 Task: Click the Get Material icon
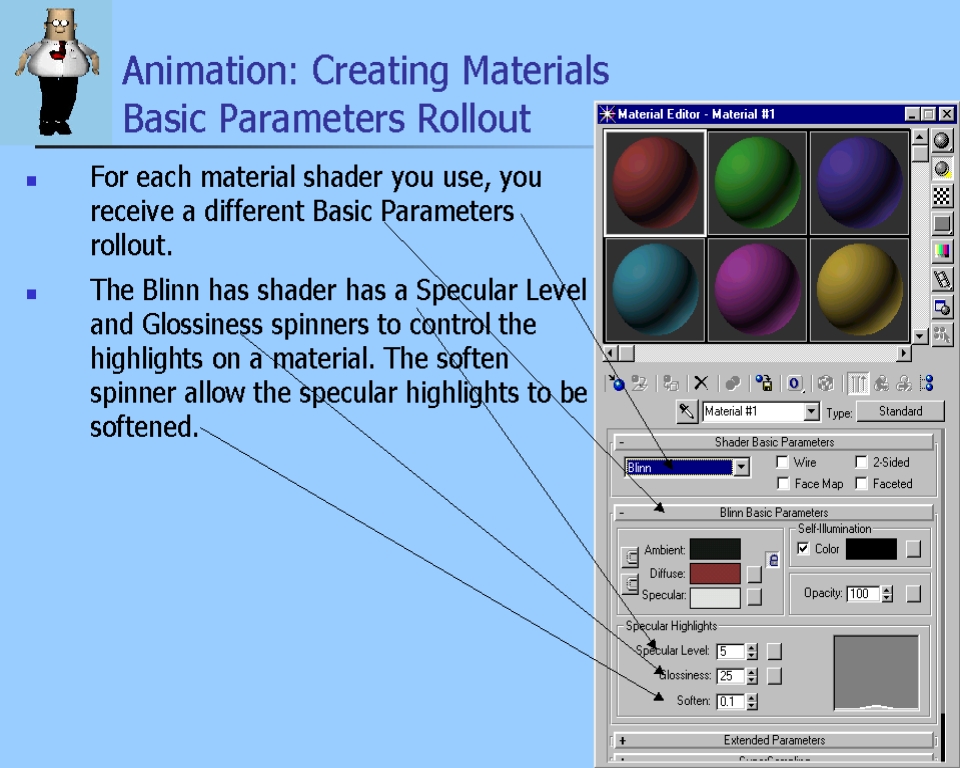617,383
